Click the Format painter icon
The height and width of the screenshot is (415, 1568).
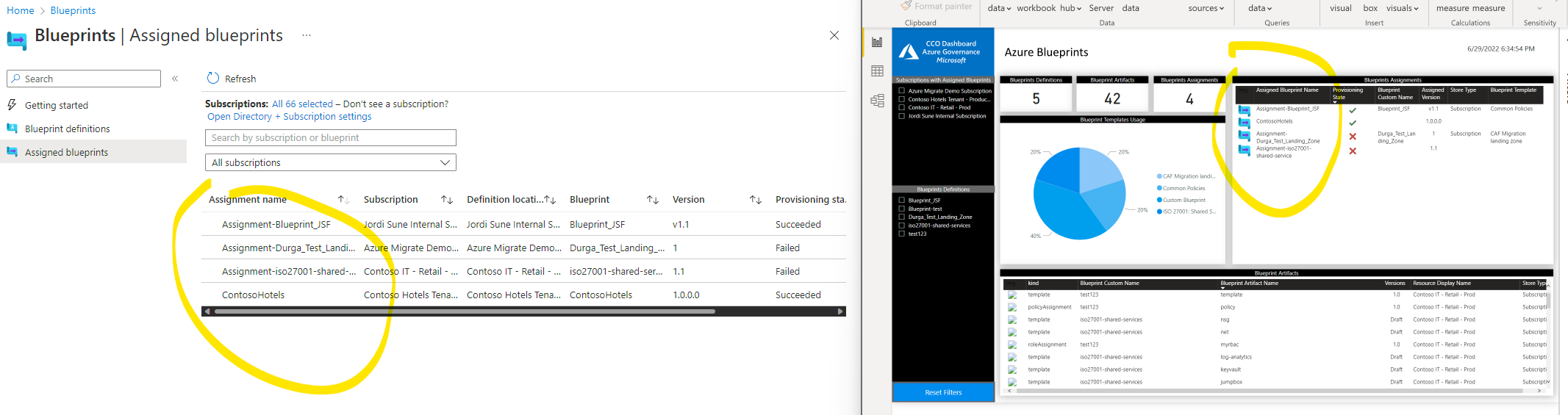[906, 5]
